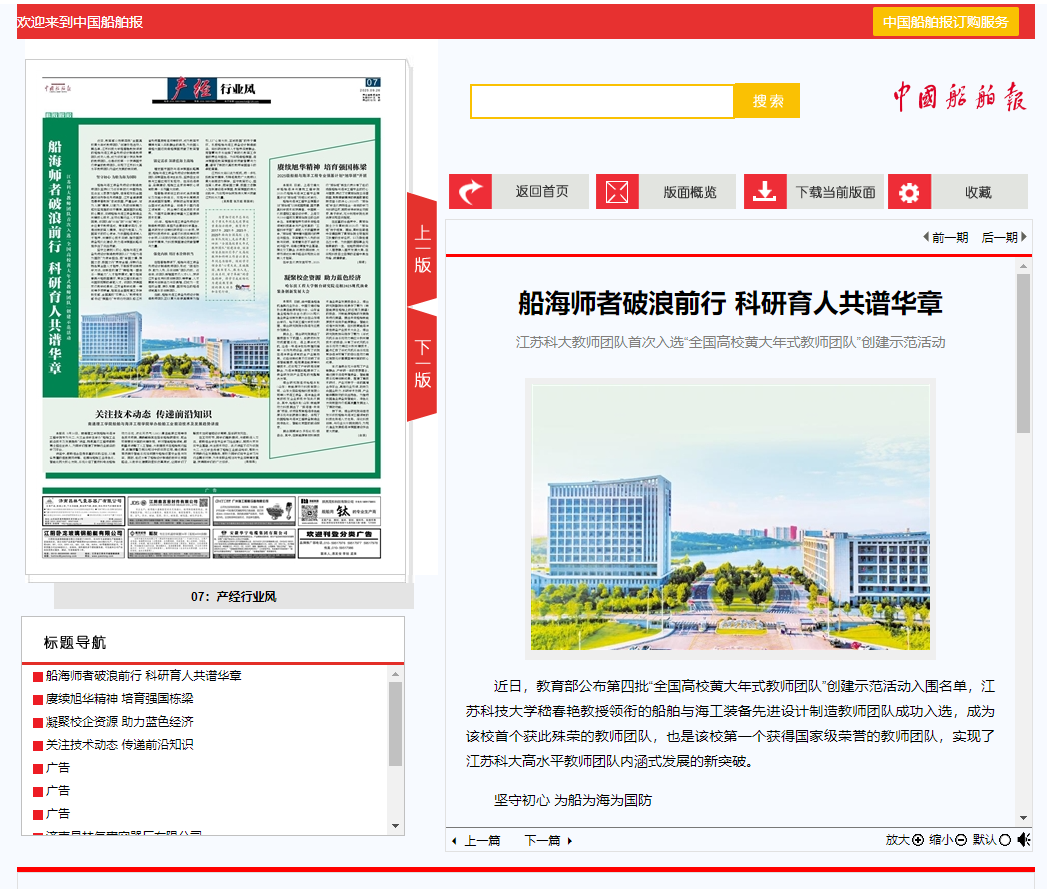Image resolution: width=1047 pixels, height=889 pixels.
Task: Flip to next page with 下一版 tab
Action: point(422,364)
